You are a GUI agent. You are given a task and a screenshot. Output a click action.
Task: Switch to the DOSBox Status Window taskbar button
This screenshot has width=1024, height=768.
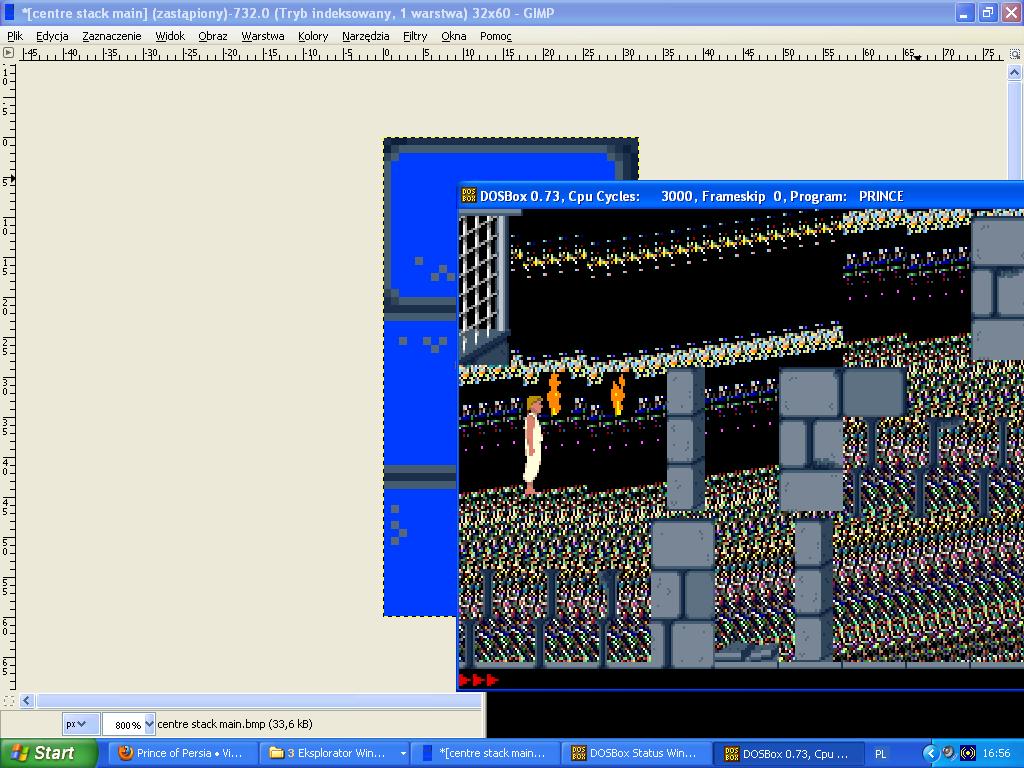[637, 753]
